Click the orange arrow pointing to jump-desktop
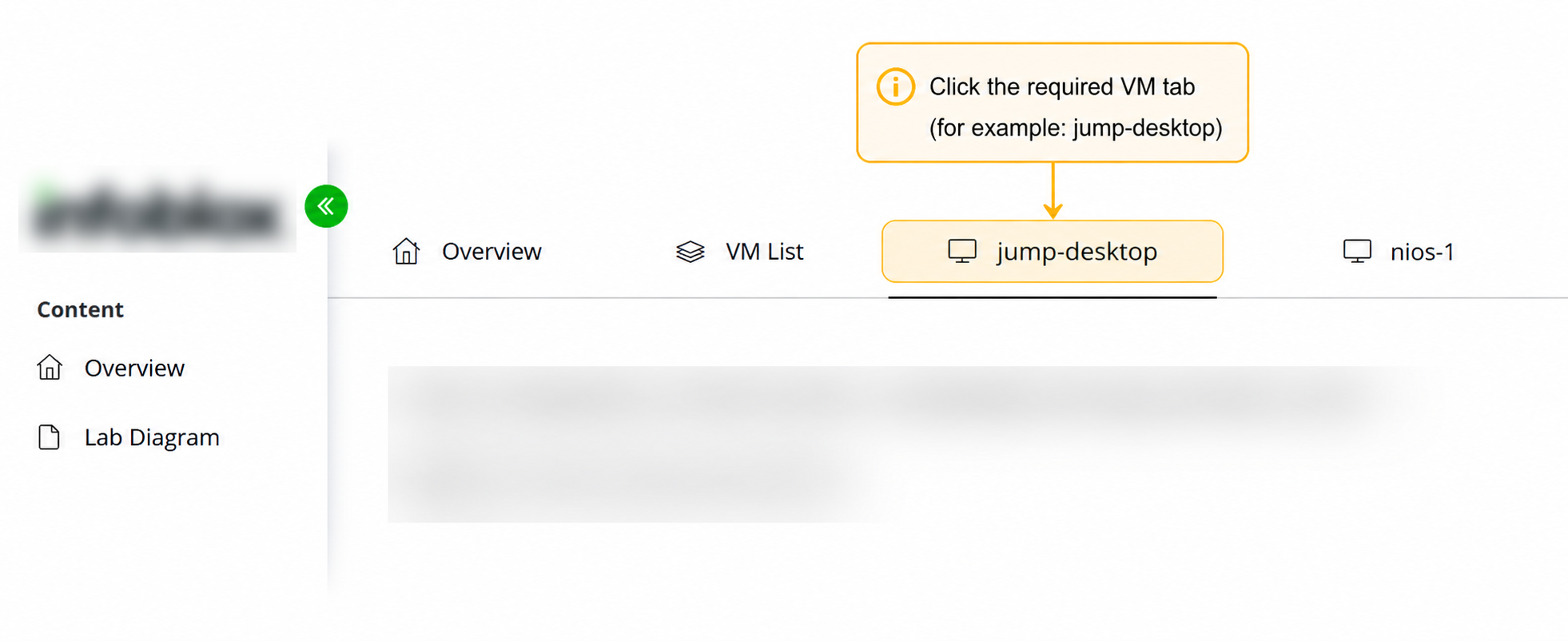 (1053, 191)
